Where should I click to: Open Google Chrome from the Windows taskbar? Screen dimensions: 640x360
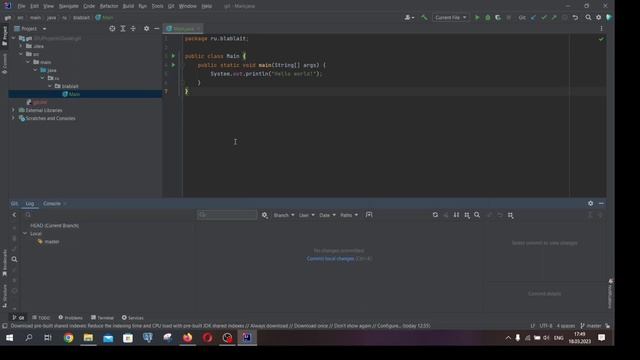(x=68, y=338)
